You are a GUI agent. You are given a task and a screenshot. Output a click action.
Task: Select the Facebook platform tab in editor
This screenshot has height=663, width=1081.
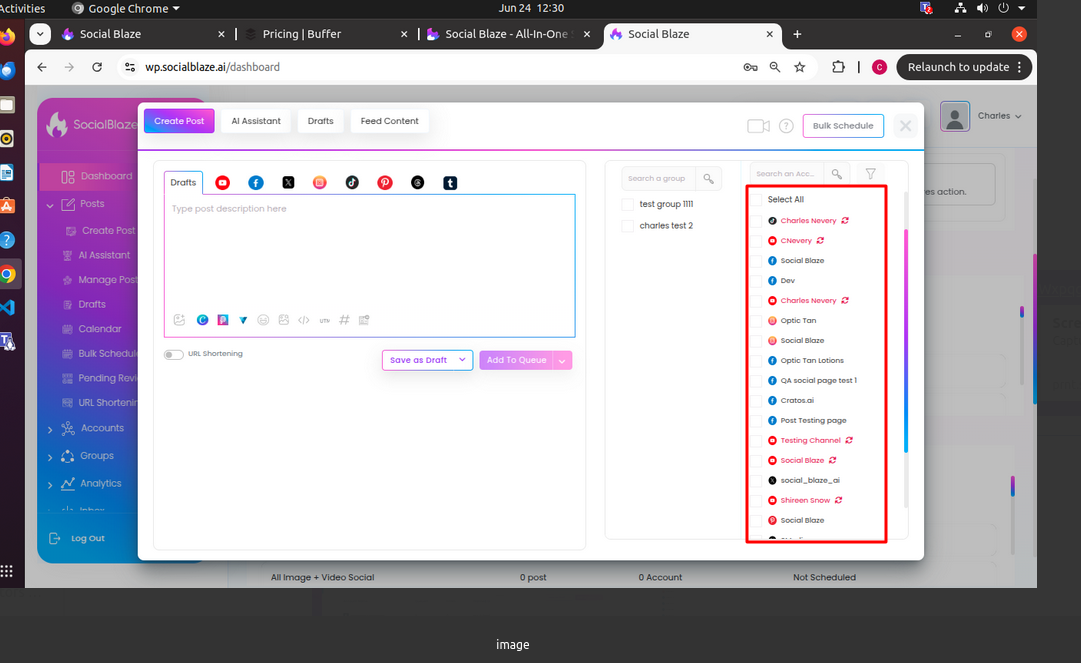(256, 183)
